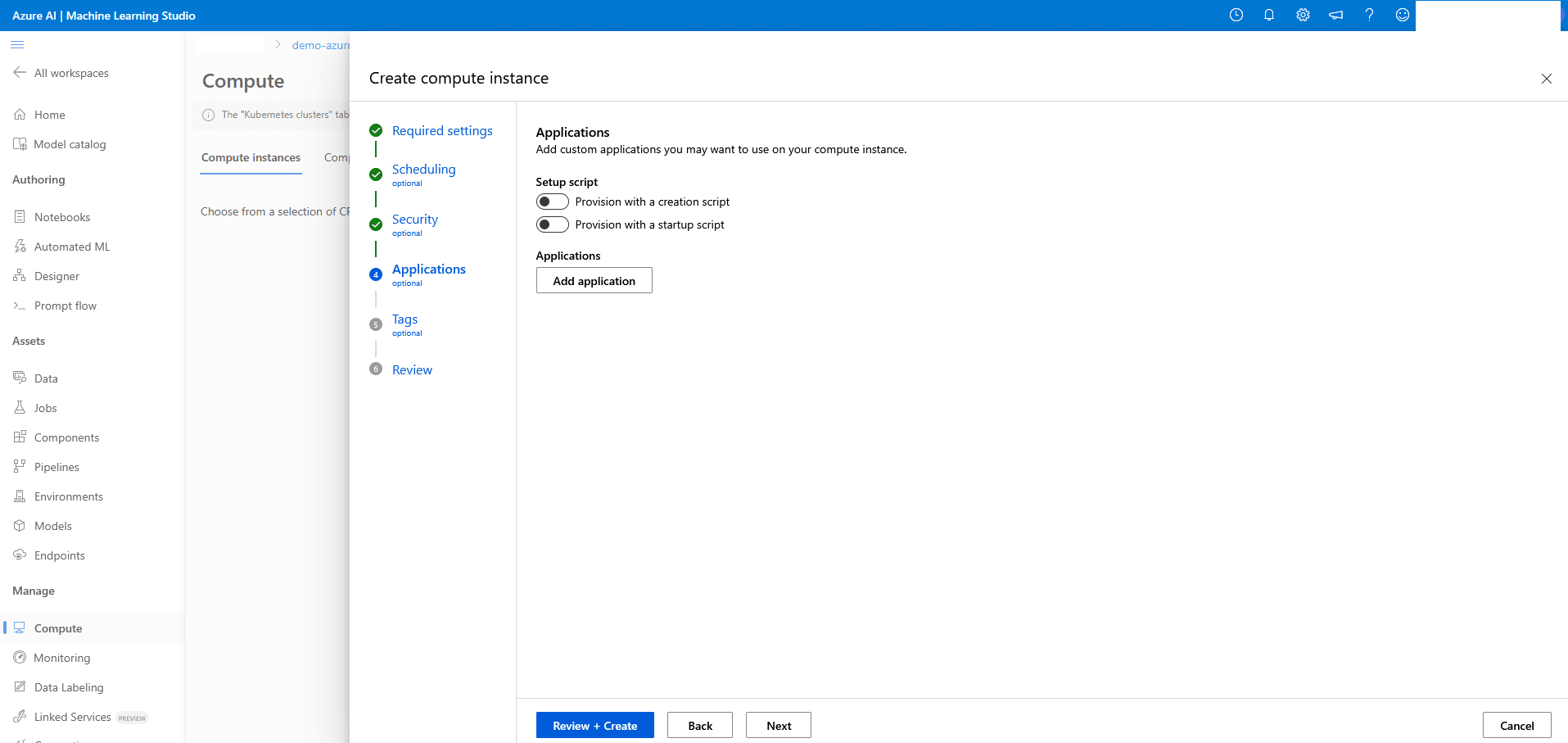
Task: Go to the Scheduling step
Action: [x=423, y=169]
